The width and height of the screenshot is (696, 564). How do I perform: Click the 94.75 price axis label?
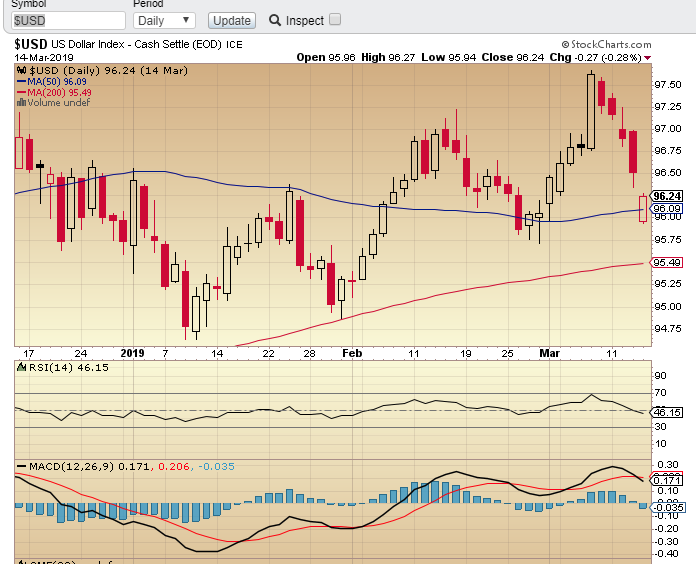668,329
